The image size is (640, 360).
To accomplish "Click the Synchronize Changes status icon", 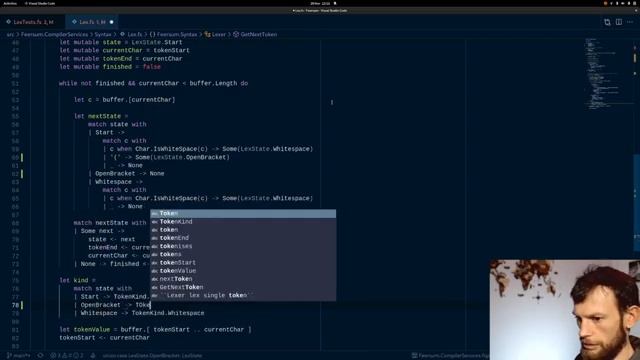I will 40,356.
